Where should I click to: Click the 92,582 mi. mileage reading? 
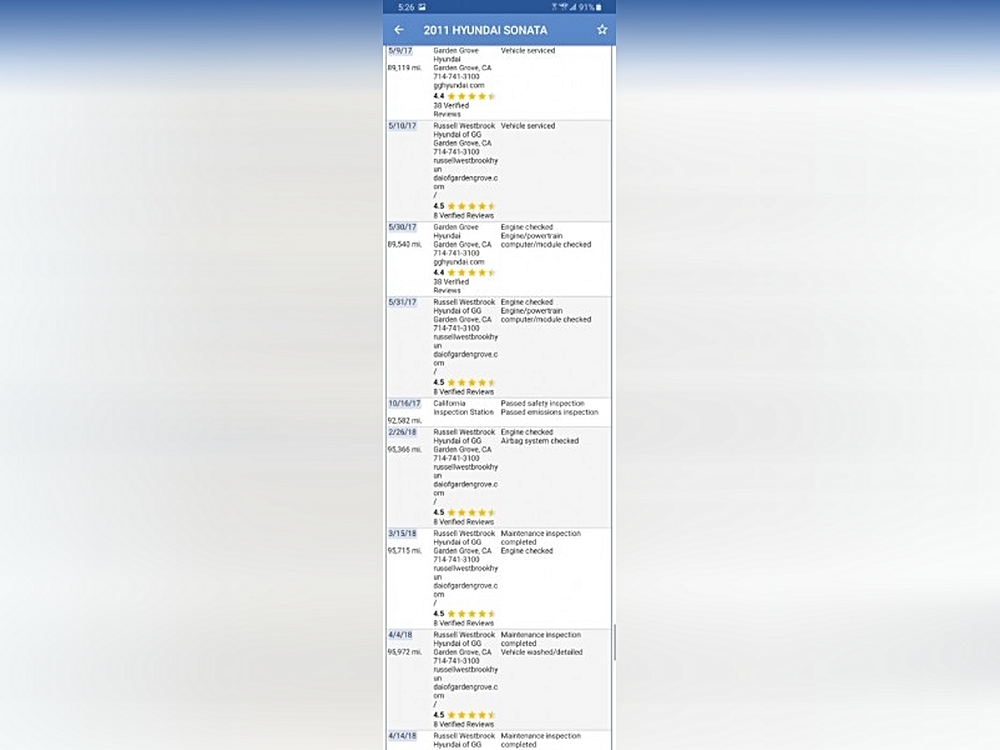404,421
